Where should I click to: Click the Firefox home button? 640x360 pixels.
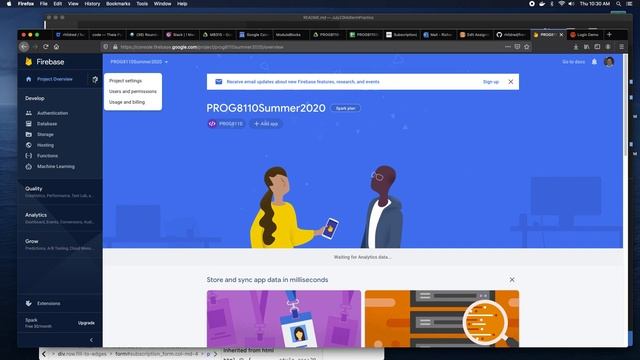click(x=56, y=47)
